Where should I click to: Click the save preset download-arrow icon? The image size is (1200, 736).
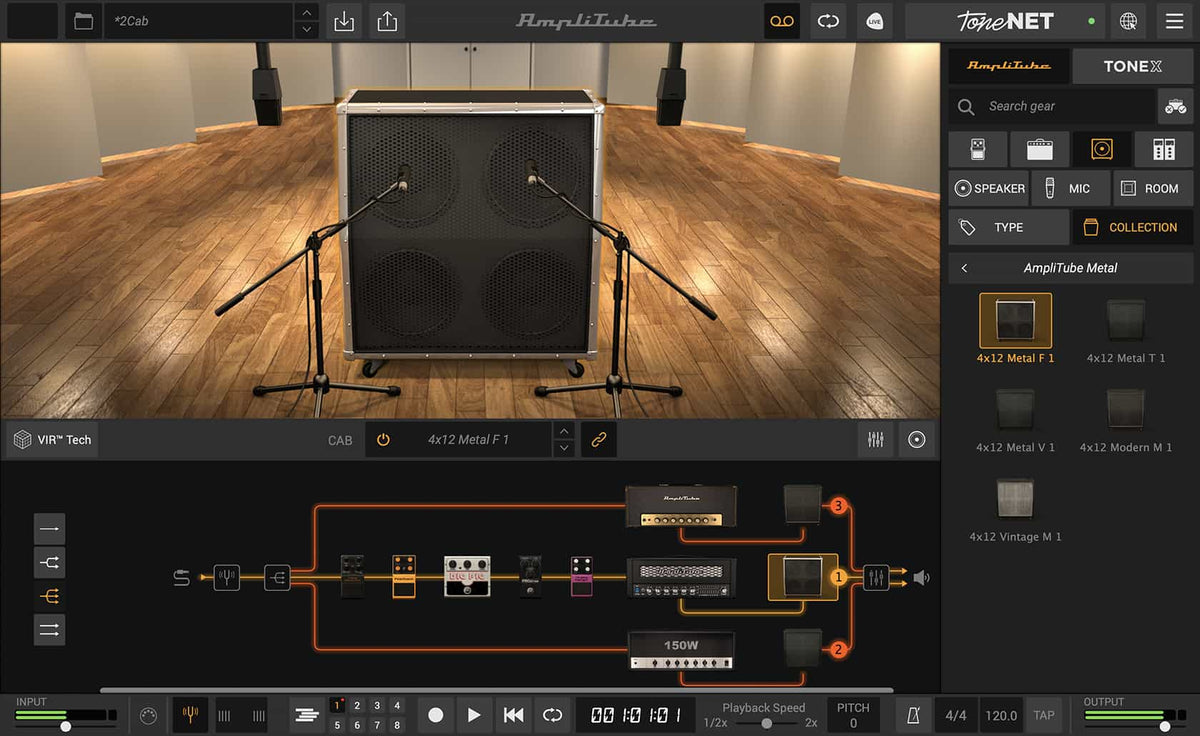[344, 20]
